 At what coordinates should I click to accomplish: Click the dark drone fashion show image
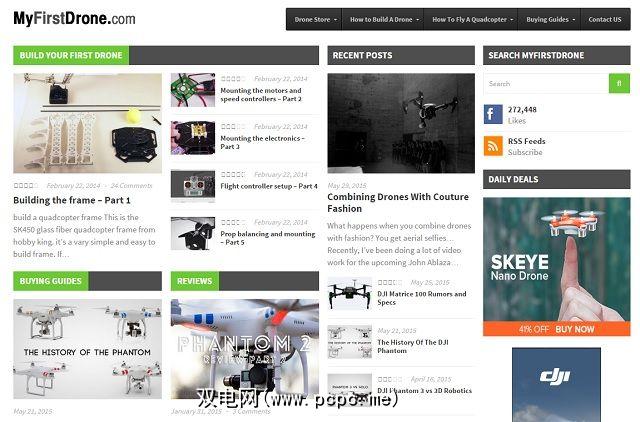[401, 123]
